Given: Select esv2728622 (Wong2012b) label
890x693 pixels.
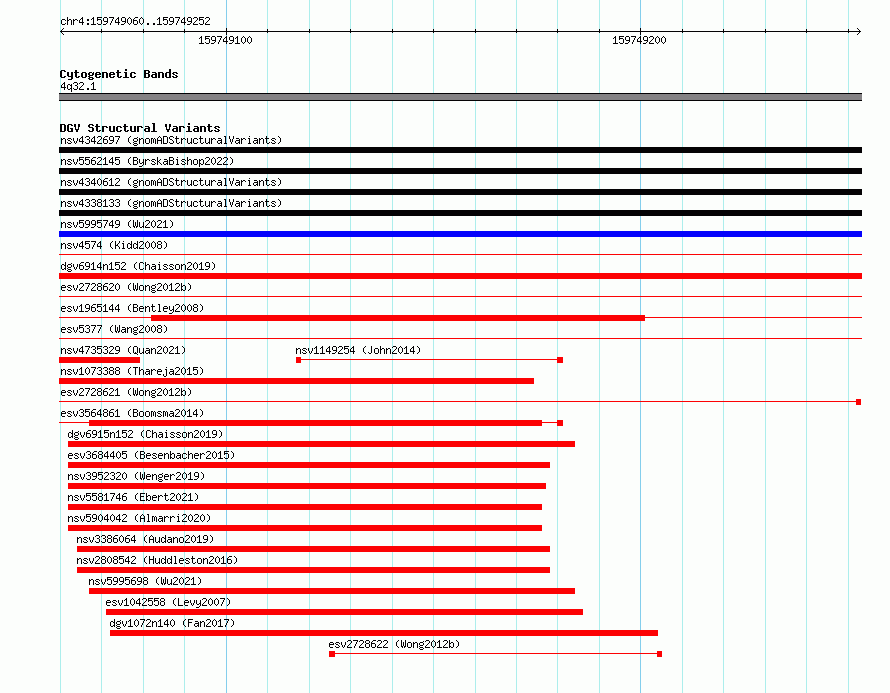Looking at the screenshot, I should (x=394, y=644).
